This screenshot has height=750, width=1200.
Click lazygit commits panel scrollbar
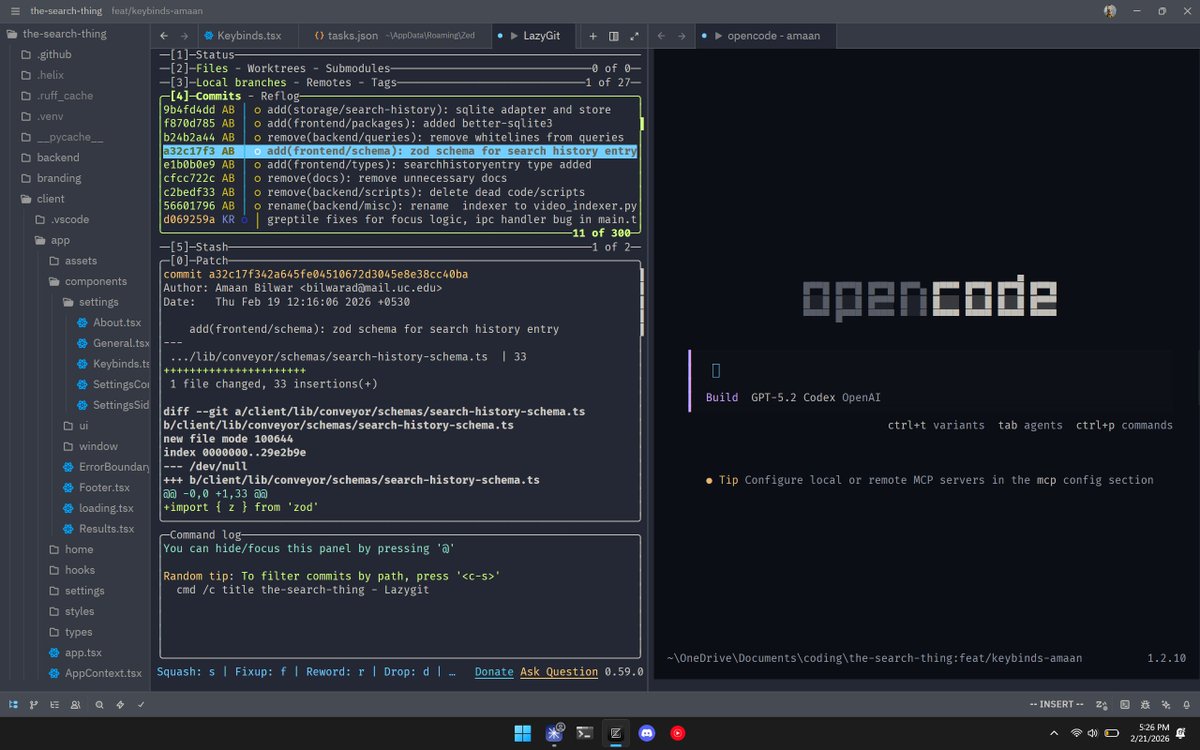[x=641, y=123]
